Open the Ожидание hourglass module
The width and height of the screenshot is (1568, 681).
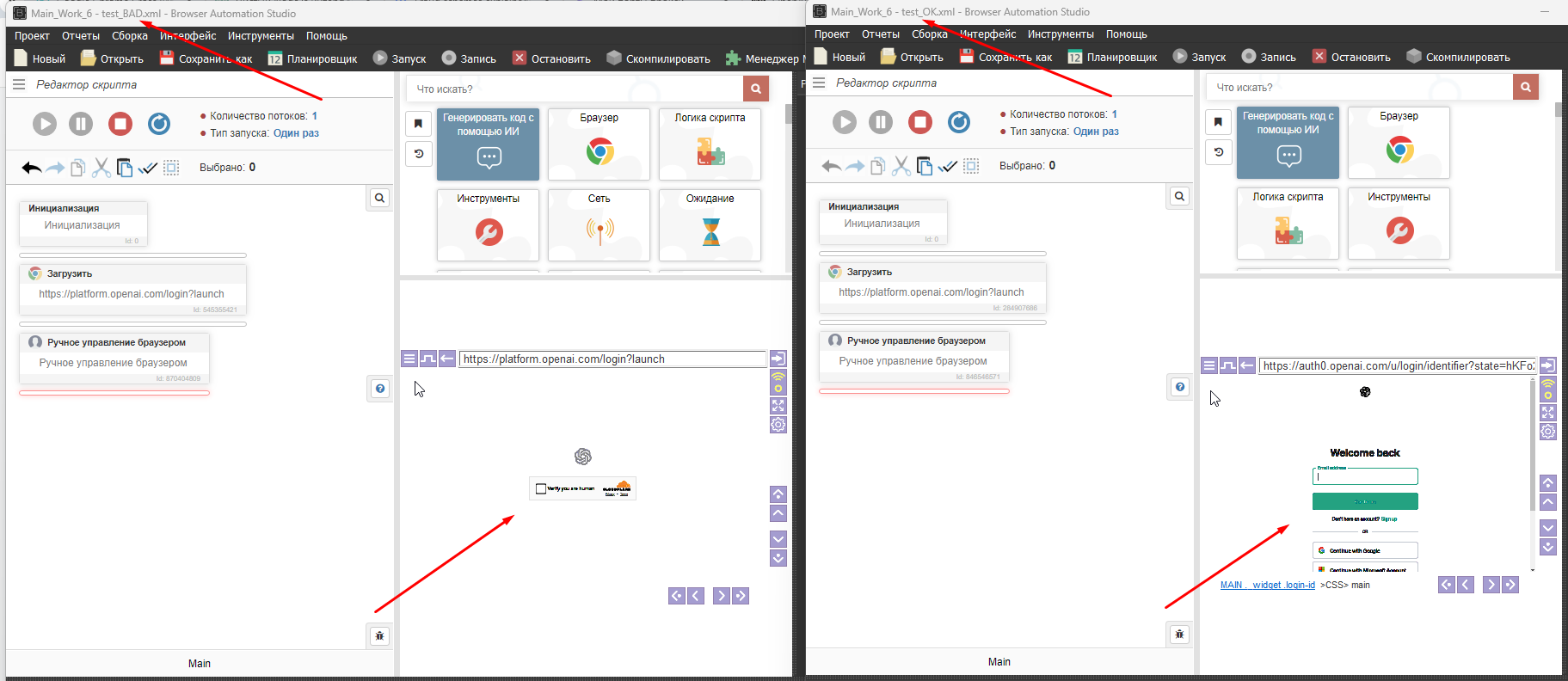pyautogui.click(x=710, y=224)
